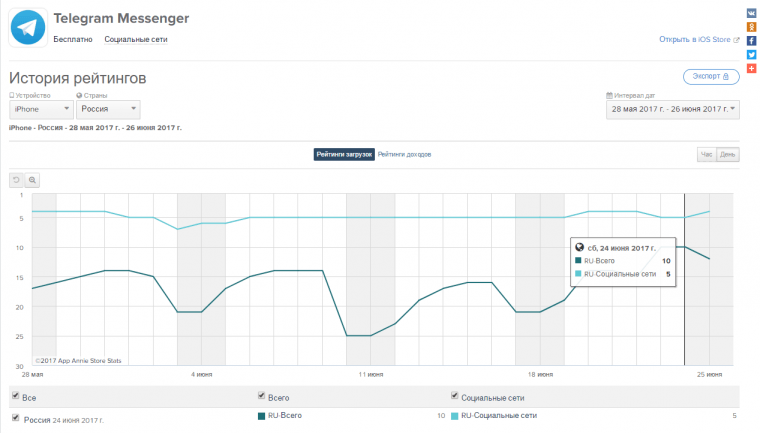Select the День granularity tab
Viewport: 760px width, 433px height.
[x=728, y=154]
